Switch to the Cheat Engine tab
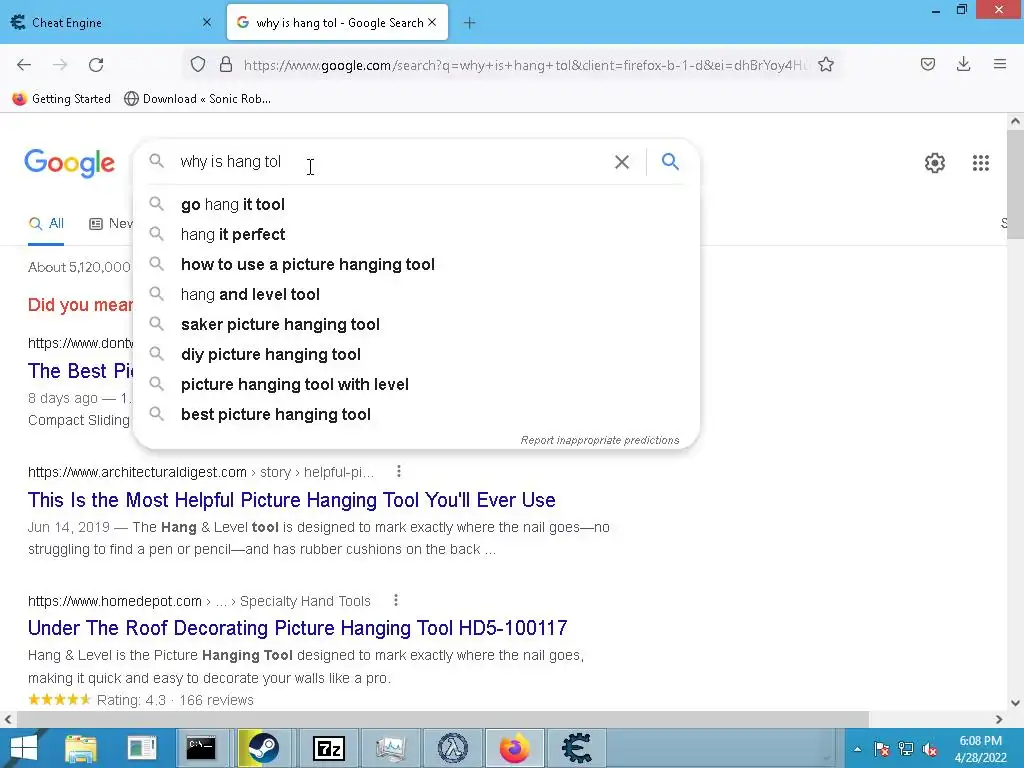This screenshot has height=768, width=1024. pos(112,23)
